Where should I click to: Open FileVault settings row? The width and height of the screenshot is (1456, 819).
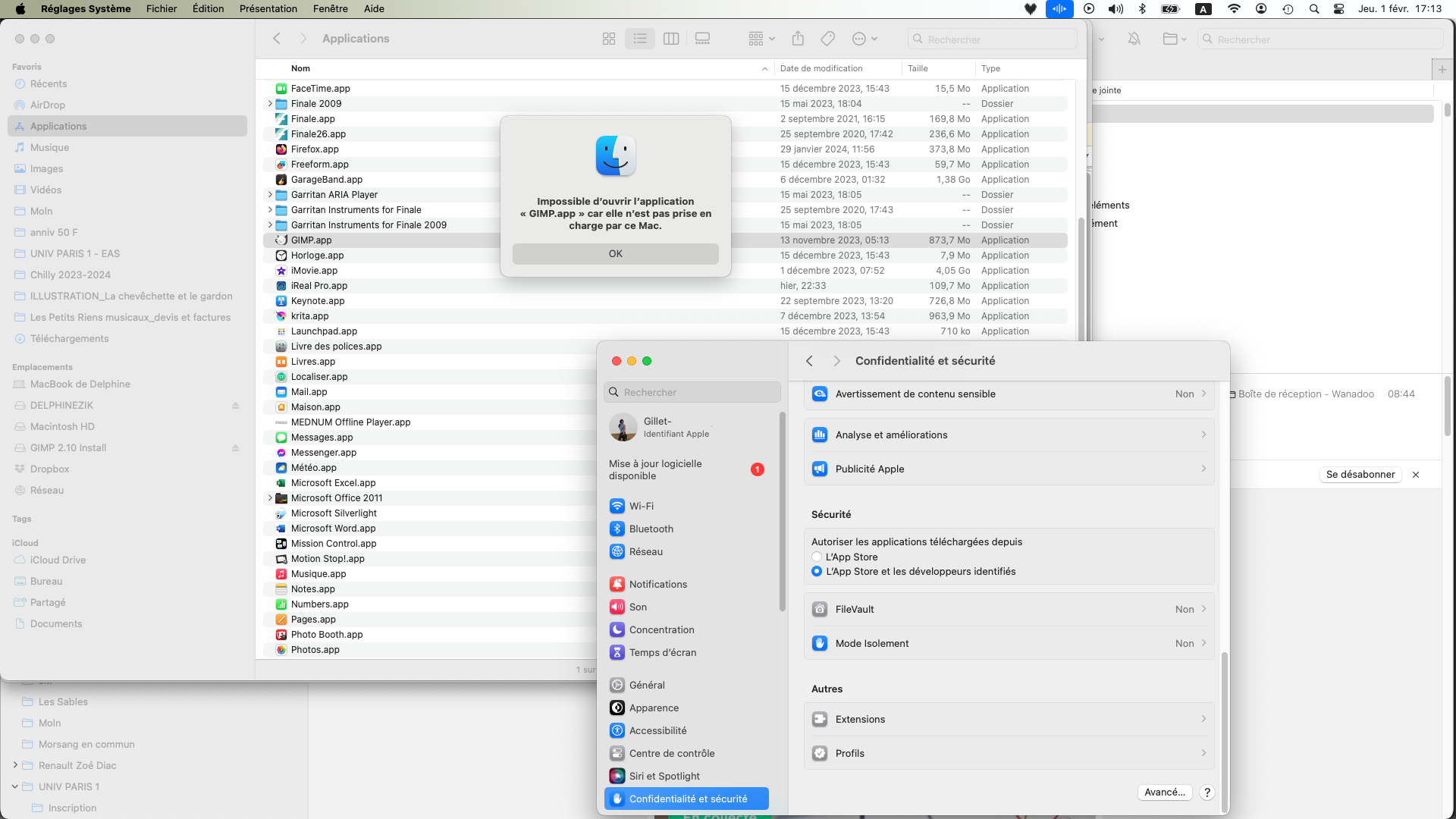point(1009,609)
